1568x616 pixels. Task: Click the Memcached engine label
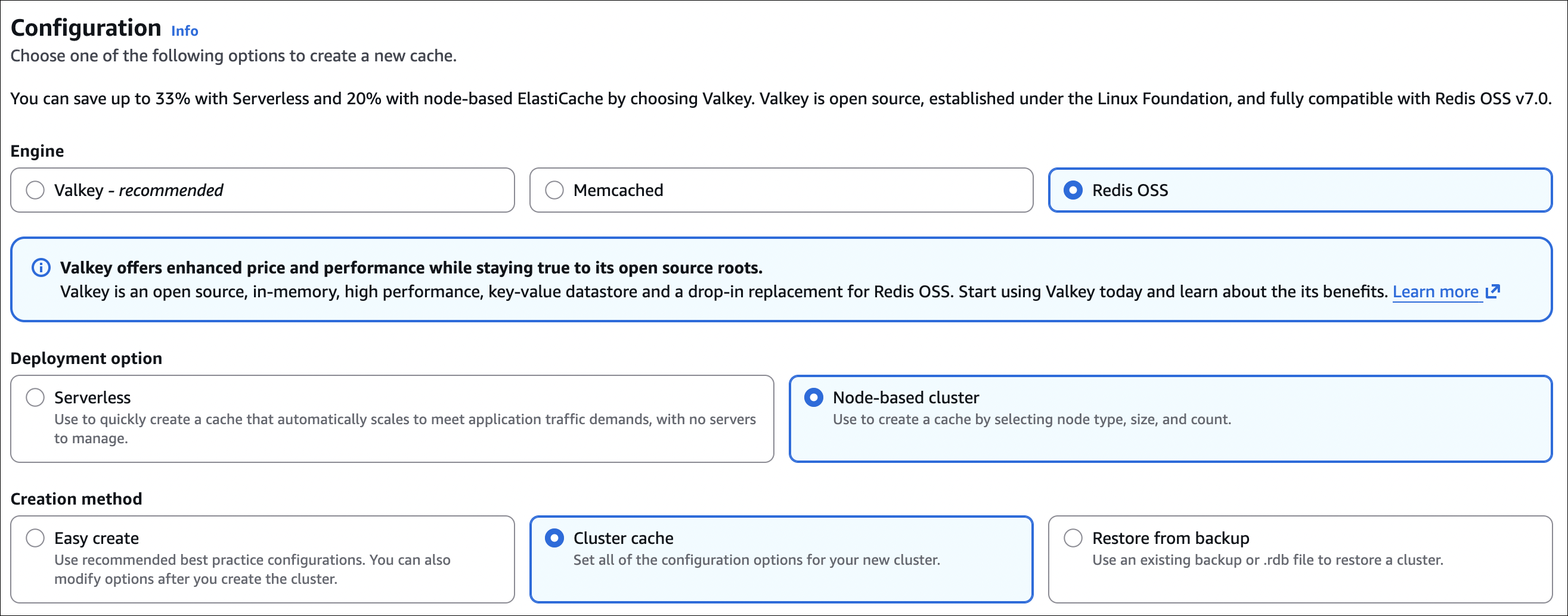618,190
